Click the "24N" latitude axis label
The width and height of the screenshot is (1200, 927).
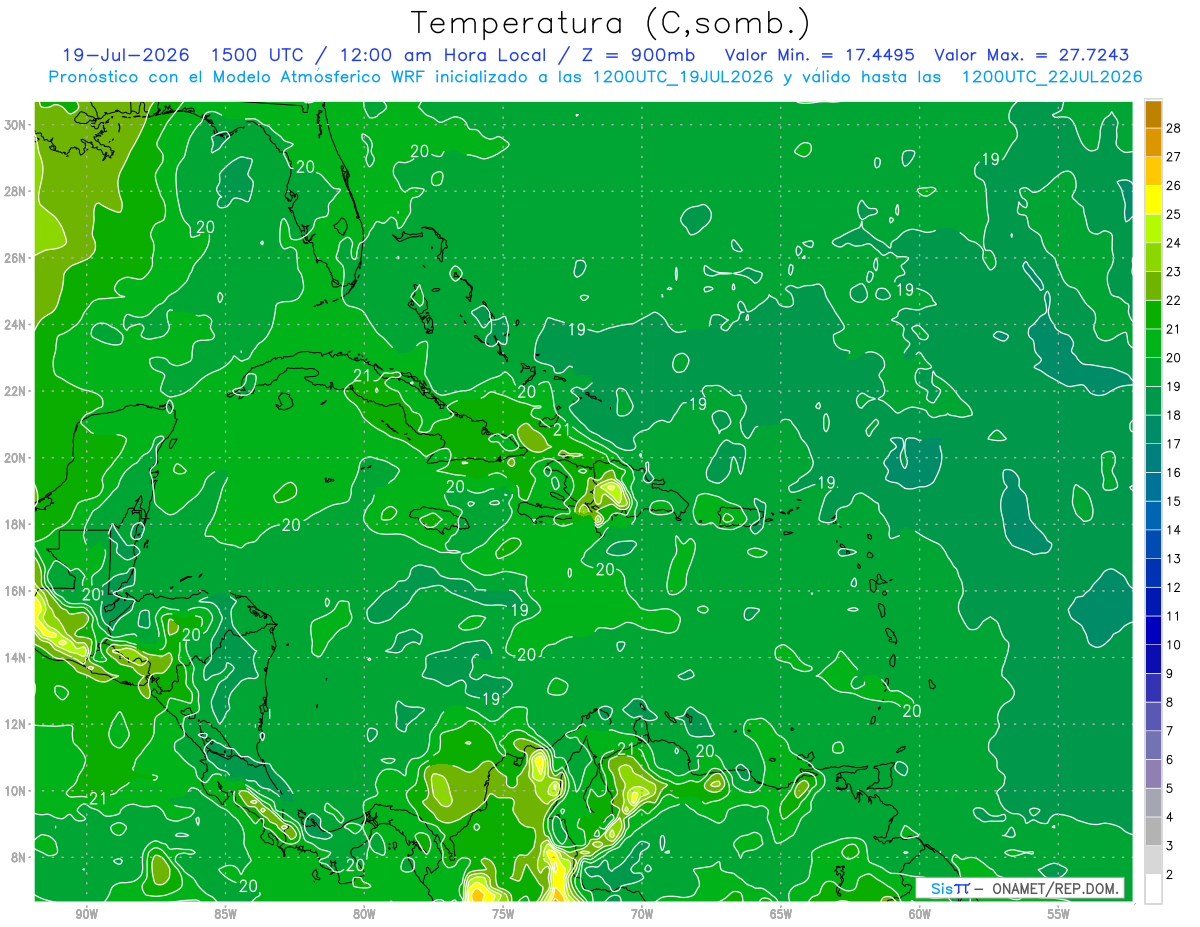click(17, 324)
